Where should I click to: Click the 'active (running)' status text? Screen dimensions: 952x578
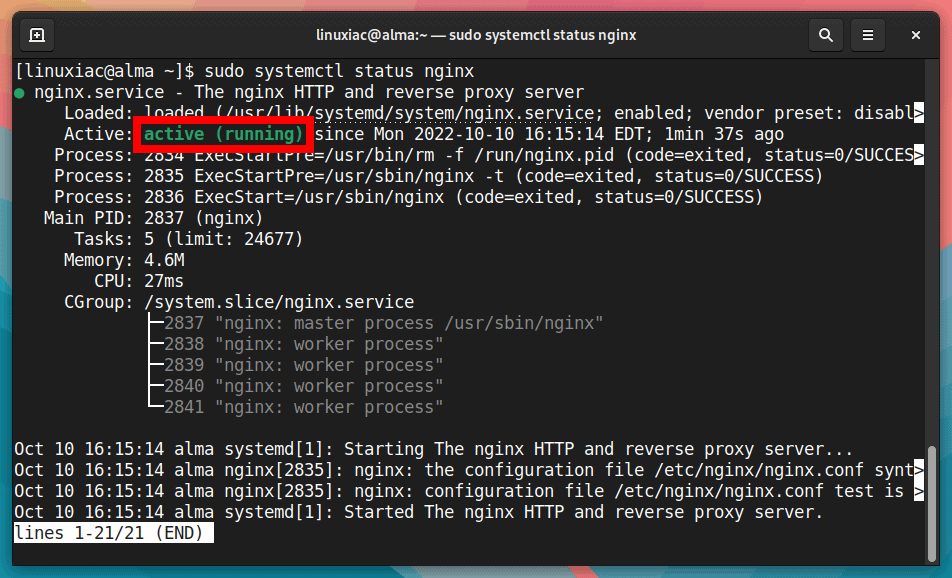click(x=223, y=134)
